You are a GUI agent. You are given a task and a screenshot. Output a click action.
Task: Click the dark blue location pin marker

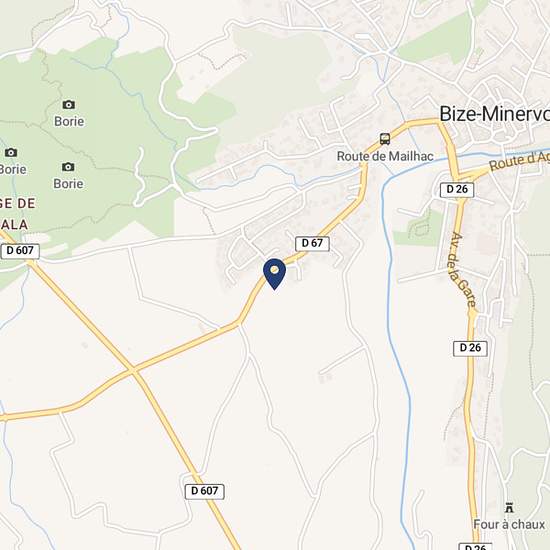pyautogui.click(x=275, y=274)
